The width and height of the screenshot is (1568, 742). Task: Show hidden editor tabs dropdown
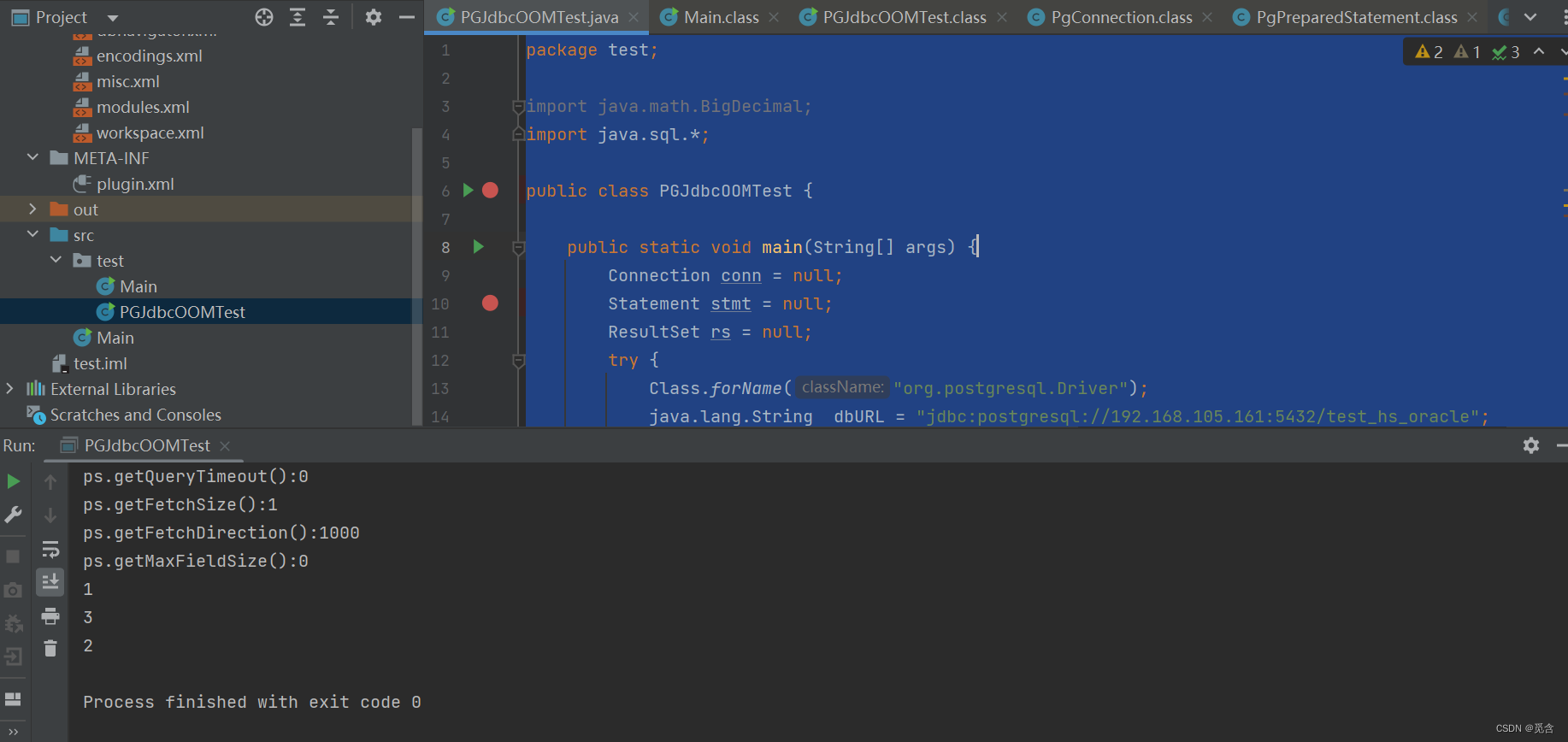(1530, 17)
